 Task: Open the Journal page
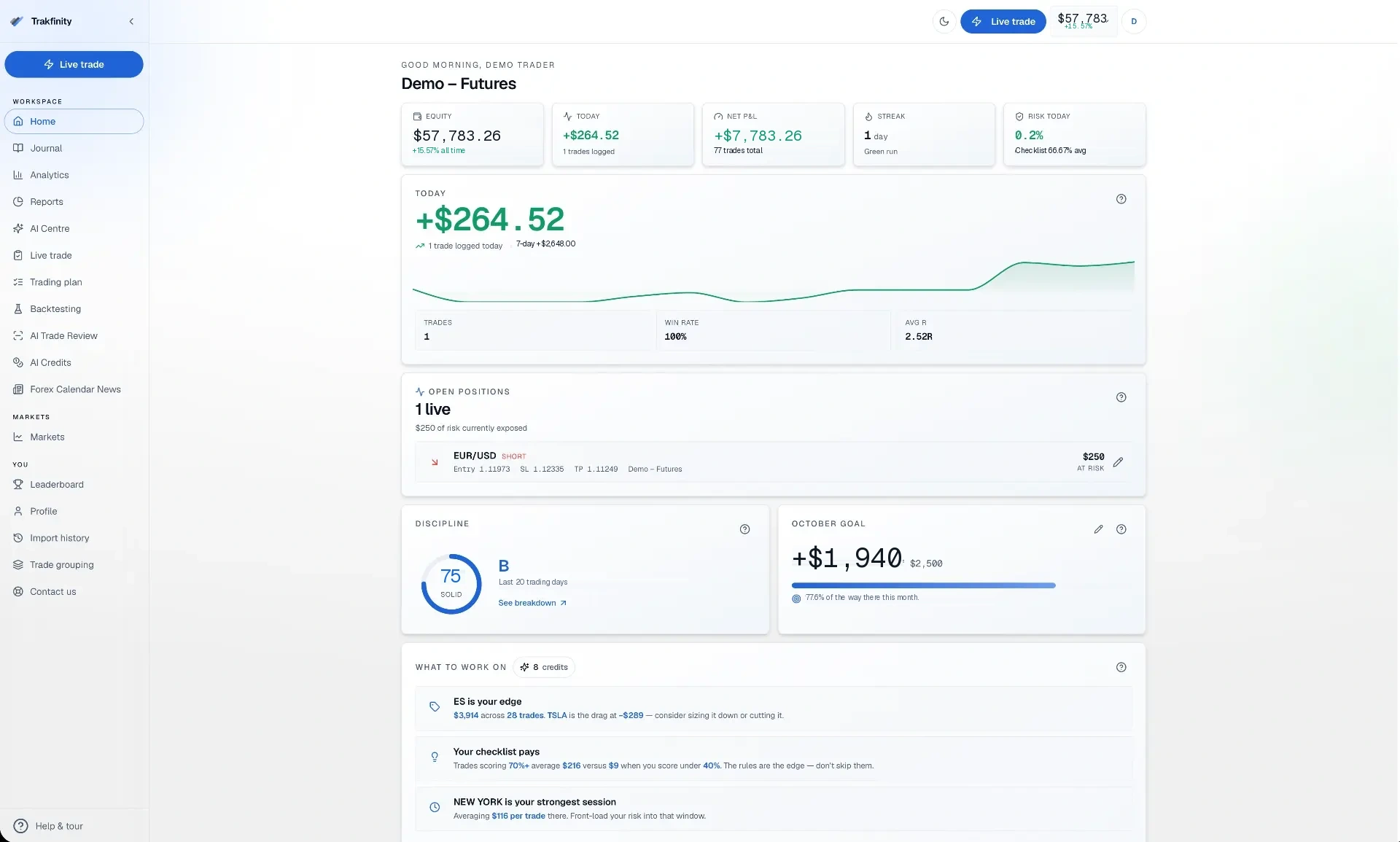[x=74, y=148]
